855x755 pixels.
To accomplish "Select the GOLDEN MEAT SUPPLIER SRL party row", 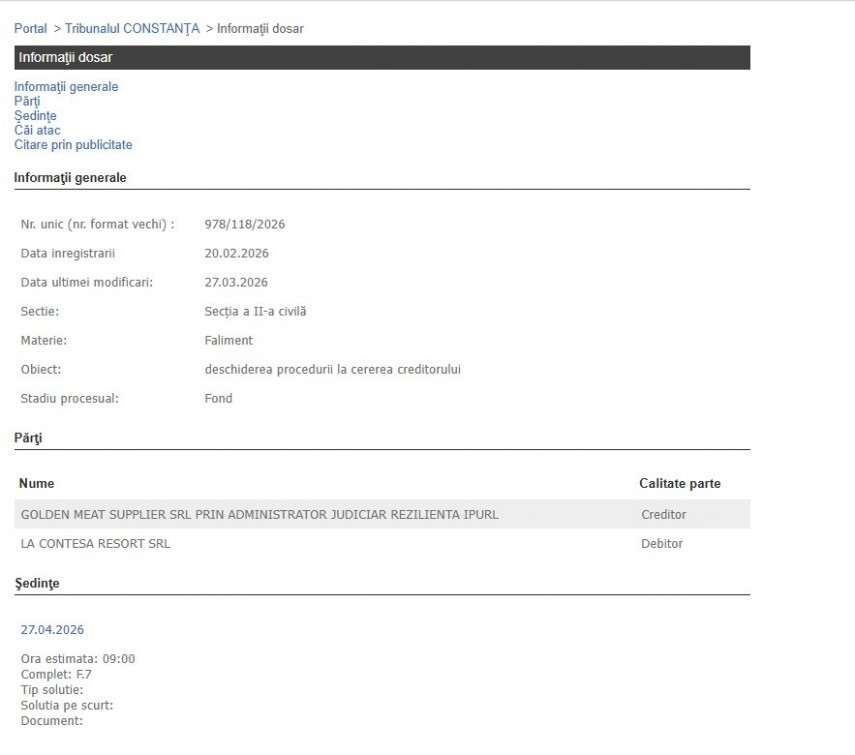I will tap(259, 515).
